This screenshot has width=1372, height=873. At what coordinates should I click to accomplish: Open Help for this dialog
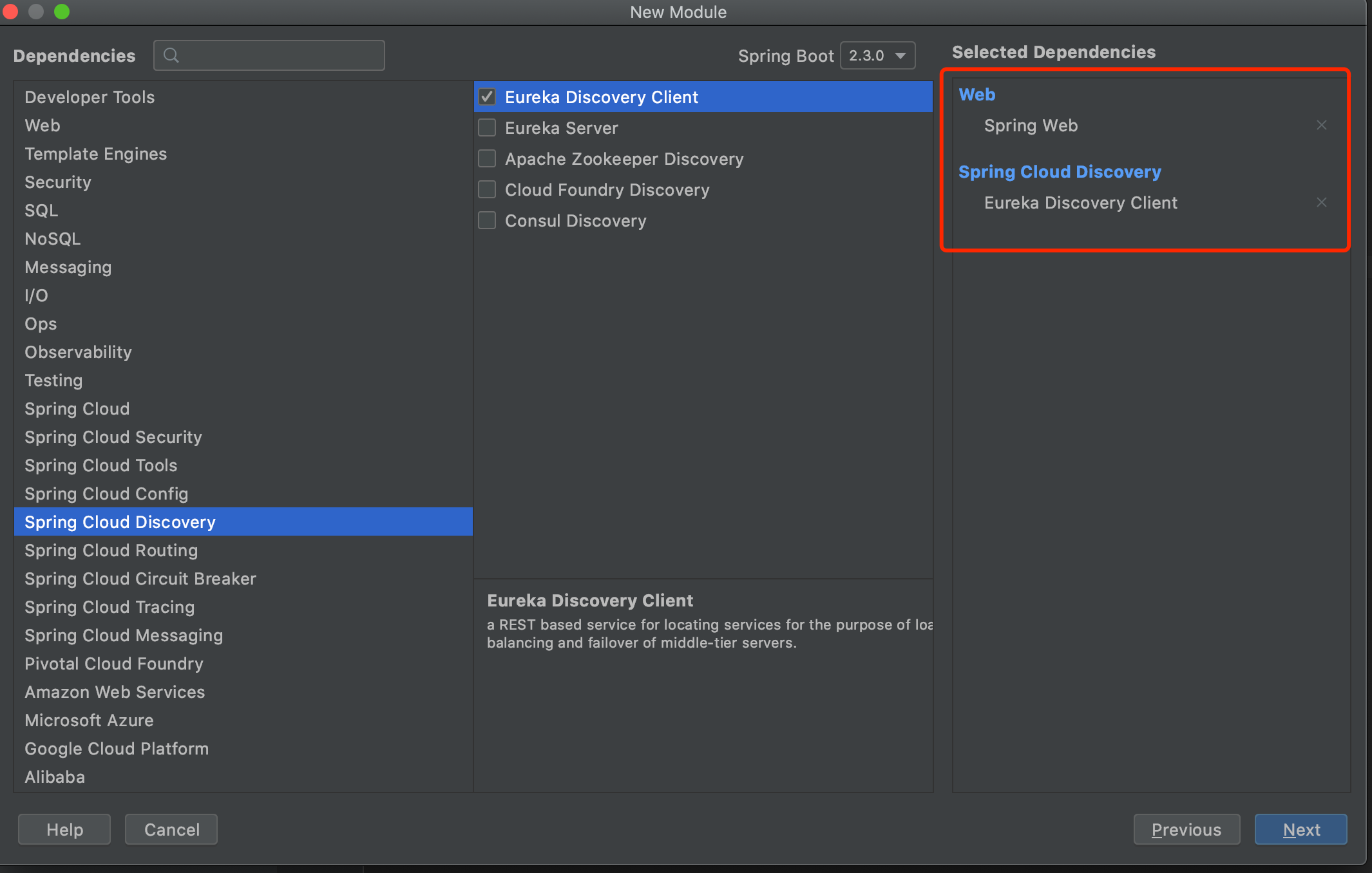(64, 829)
